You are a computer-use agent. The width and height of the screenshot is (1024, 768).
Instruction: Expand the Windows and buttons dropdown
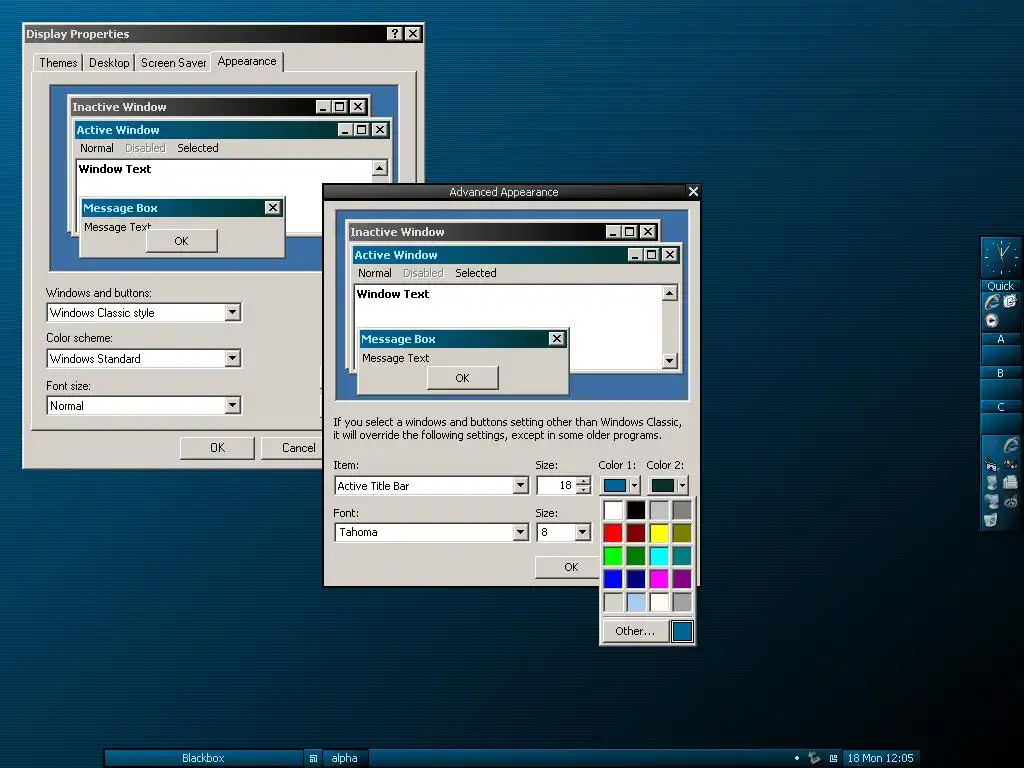232,313
